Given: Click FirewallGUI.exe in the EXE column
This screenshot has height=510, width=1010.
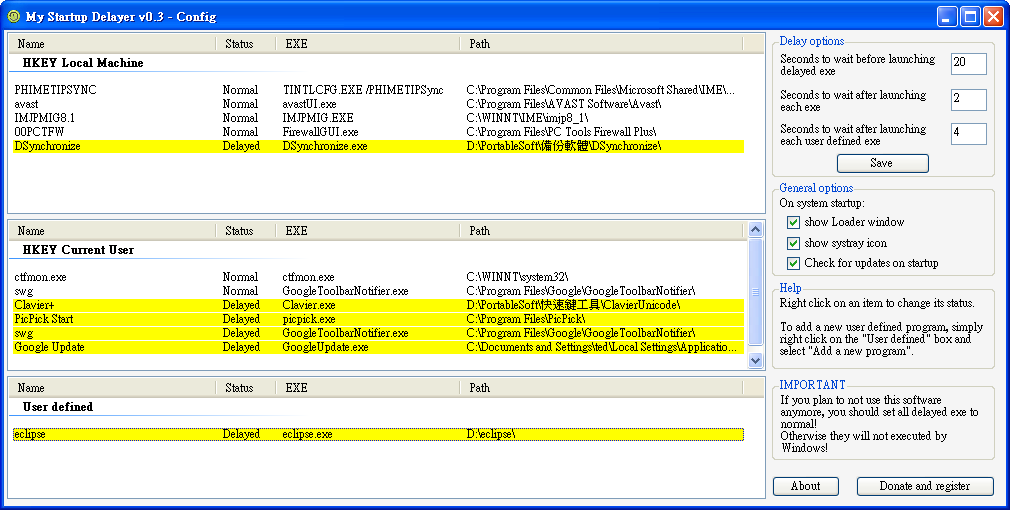Looking at the screenshot, I should pyautogui.click(x=320, y=133).
